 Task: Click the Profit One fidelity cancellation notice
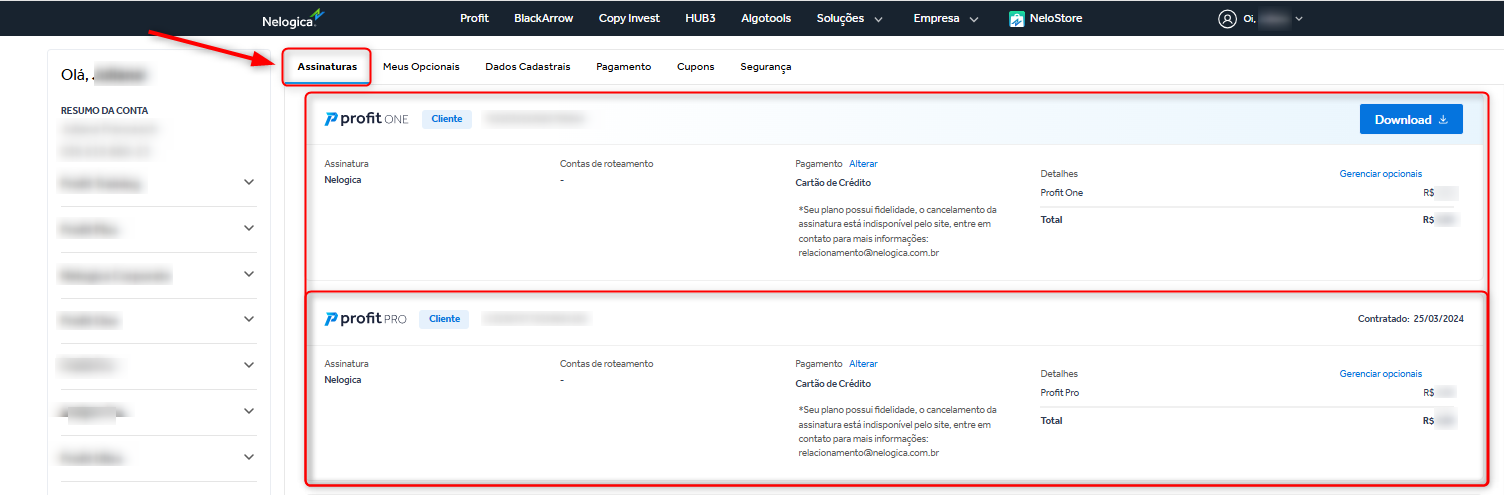pyautogui.click(x=897, y=232)
